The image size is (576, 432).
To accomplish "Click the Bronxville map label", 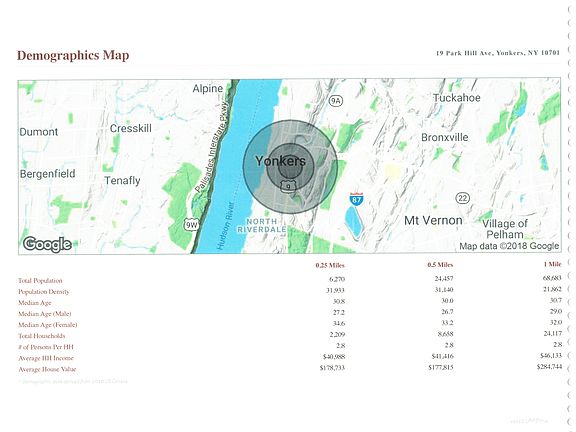I will click(445, 137).
